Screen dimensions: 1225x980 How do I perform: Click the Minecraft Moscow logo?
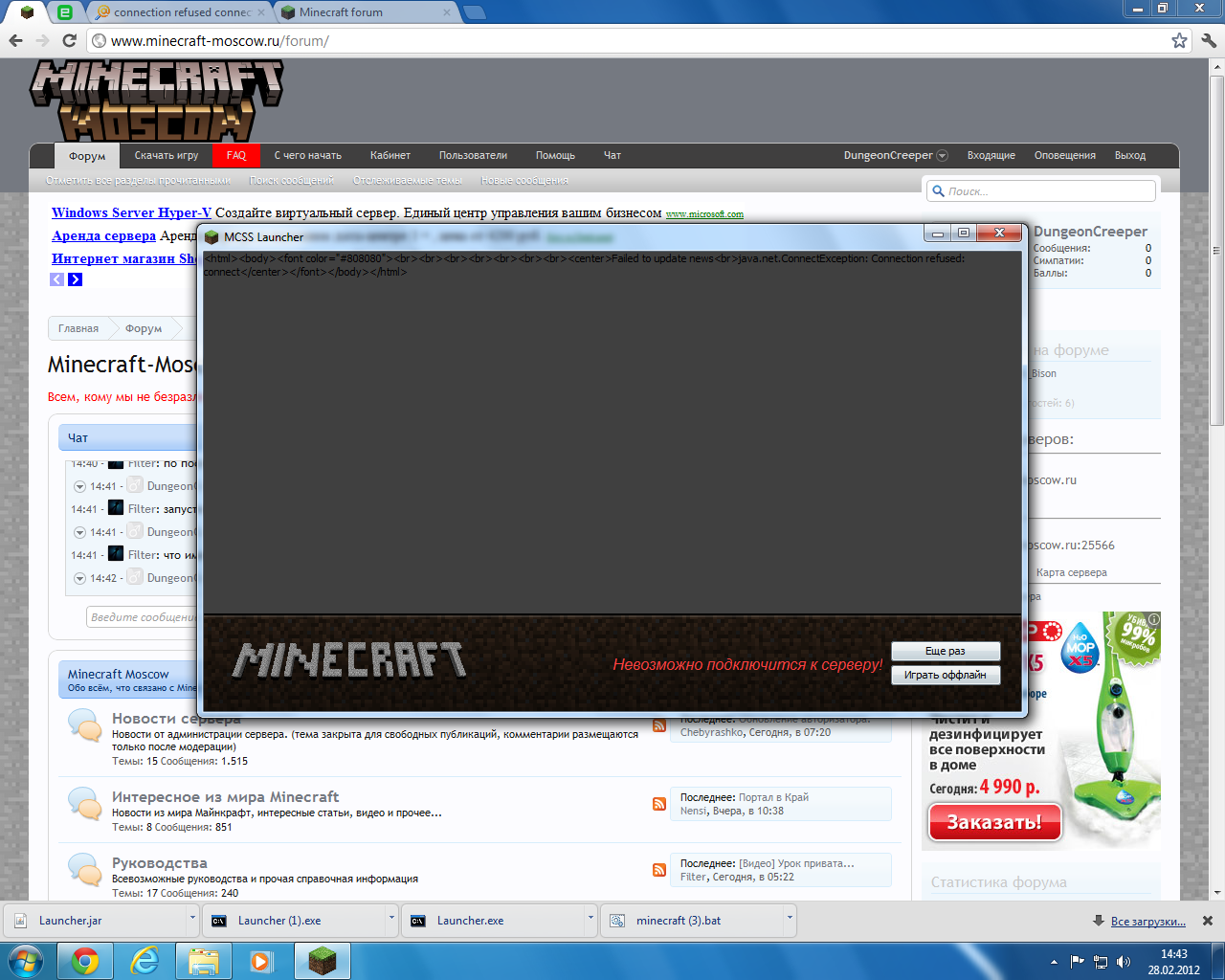156,100
